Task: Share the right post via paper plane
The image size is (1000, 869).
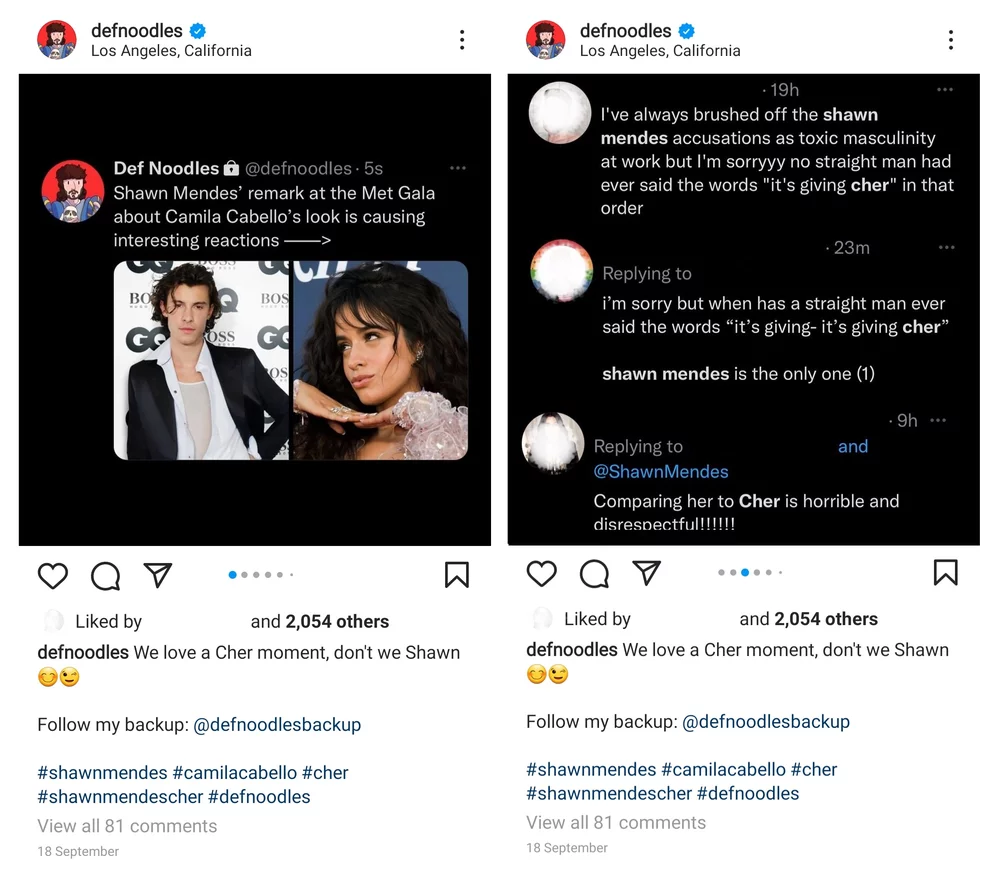Action: (647, 572)
